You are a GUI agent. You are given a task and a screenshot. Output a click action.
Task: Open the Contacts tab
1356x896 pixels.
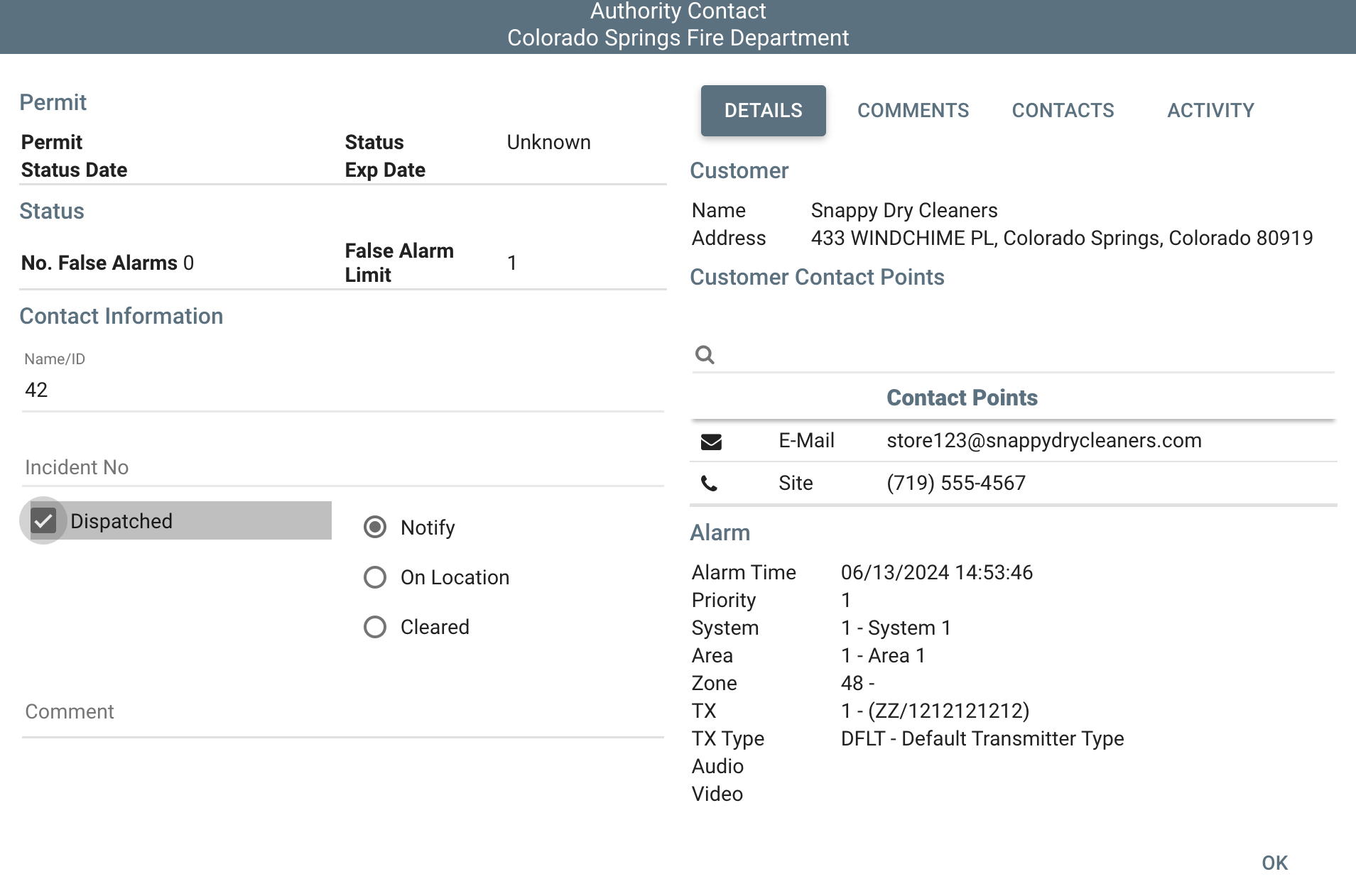pos(1063,111)
